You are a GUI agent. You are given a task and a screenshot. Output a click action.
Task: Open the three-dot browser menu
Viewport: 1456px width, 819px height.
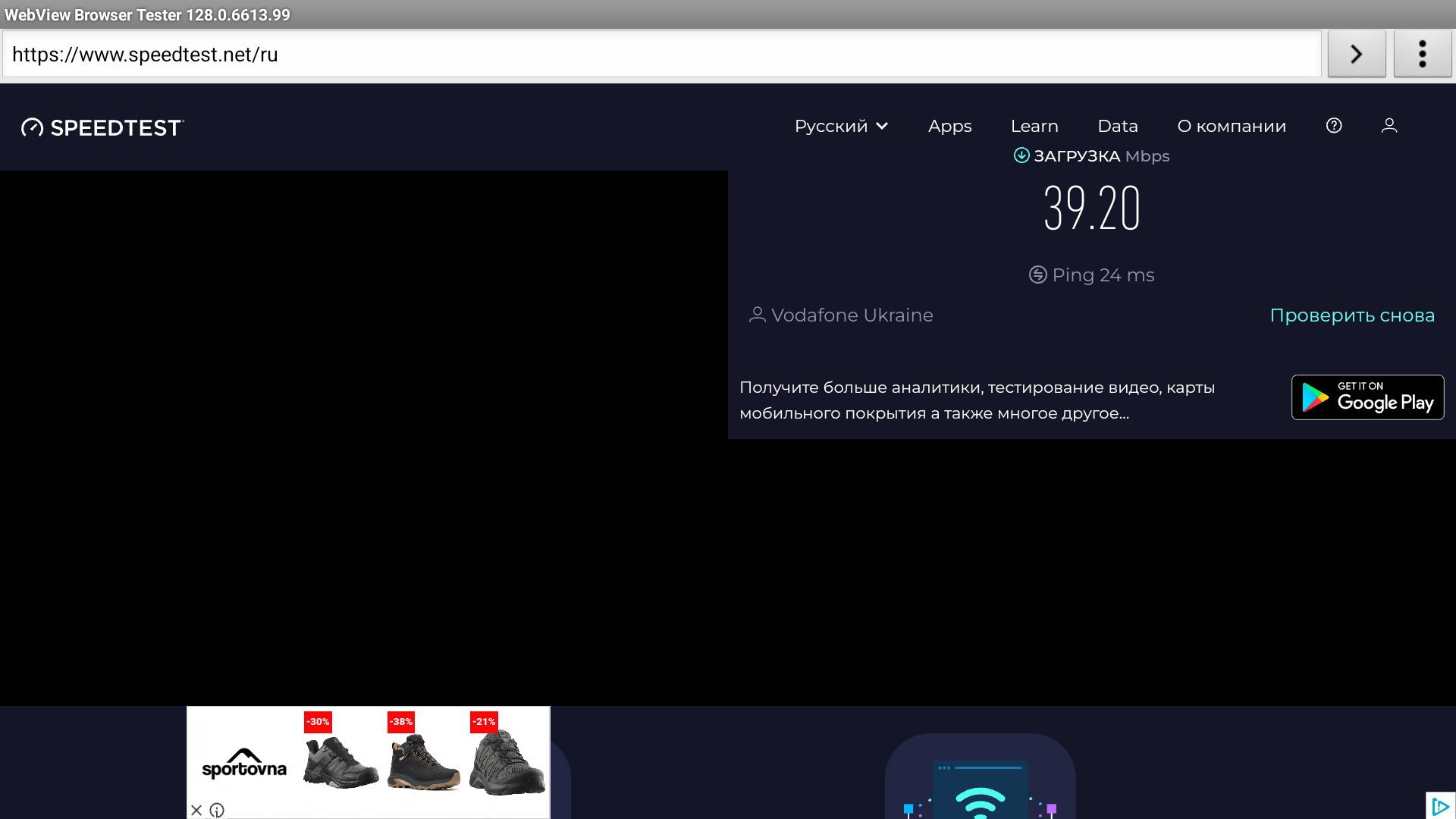(1422, 54)
